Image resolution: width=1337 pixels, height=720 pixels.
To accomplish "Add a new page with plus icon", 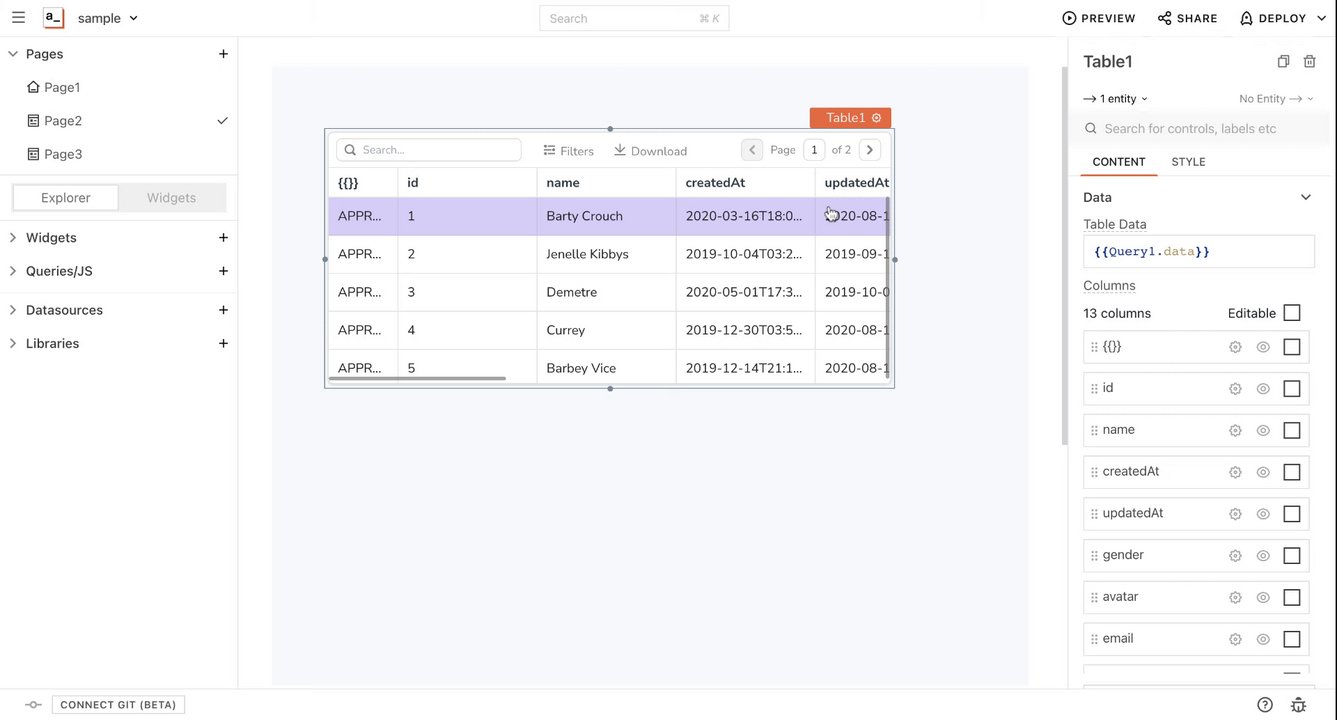I will [223, 54].
